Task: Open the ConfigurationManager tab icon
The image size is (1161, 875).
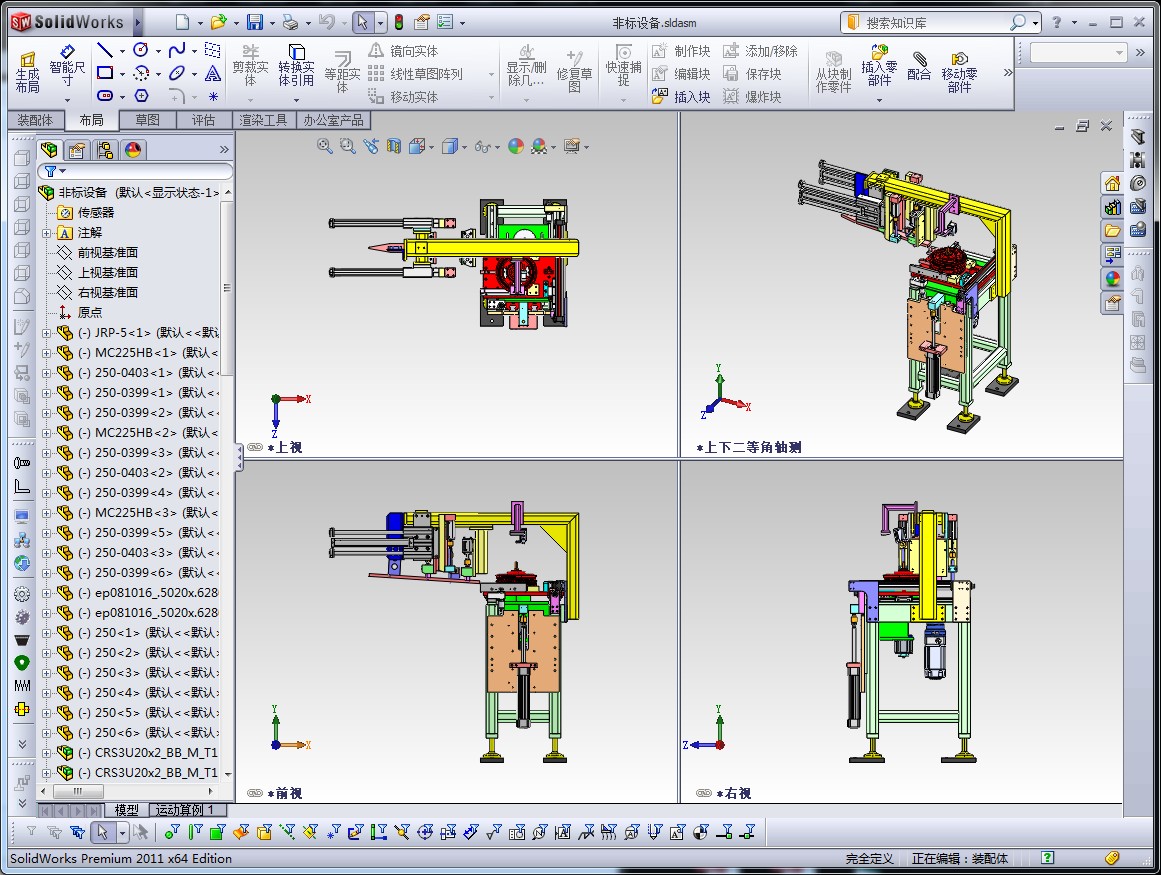Action: point(104,150)
